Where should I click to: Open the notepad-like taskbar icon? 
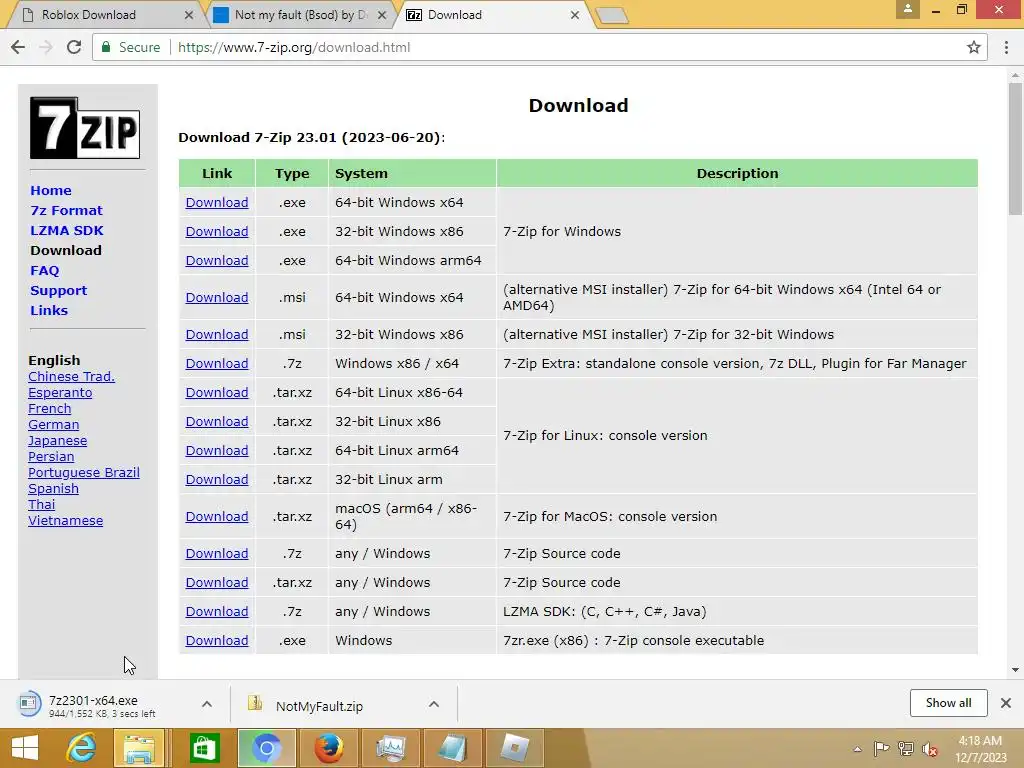pyautogui.click(x=452, y=748)
